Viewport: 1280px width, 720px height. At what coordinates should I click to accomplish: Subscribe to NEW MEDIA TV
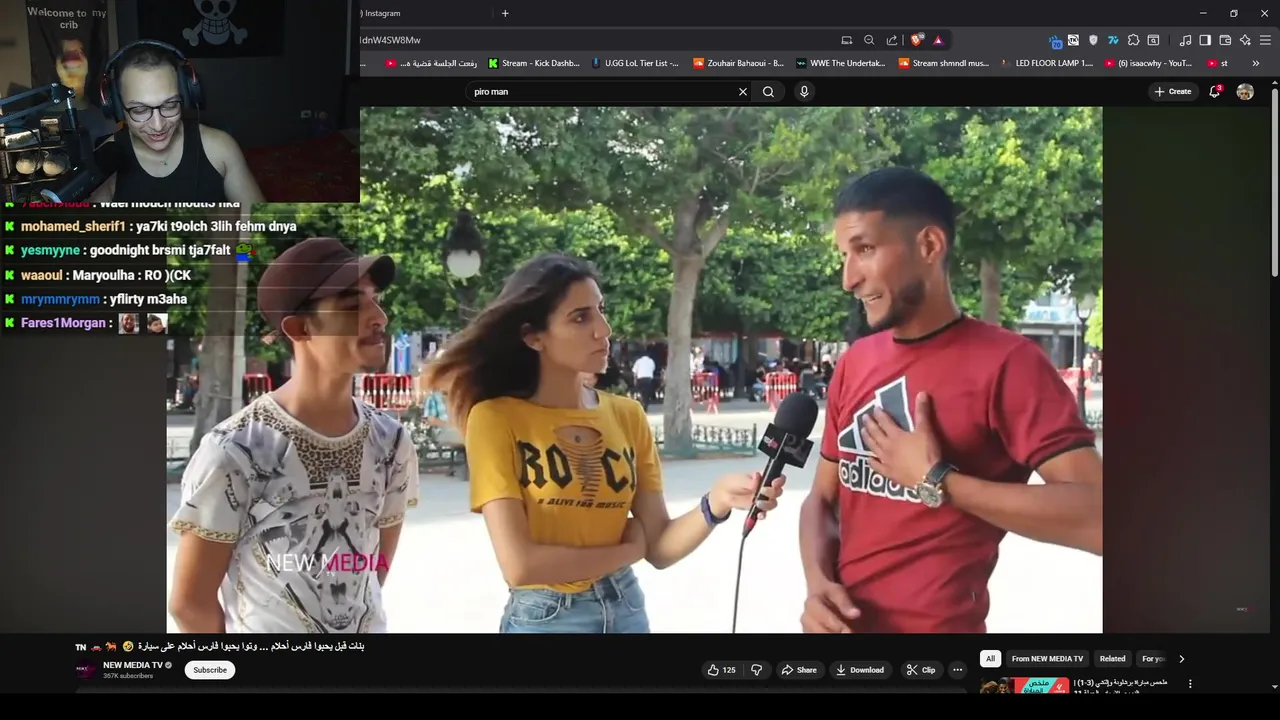[x=210, y=670]
